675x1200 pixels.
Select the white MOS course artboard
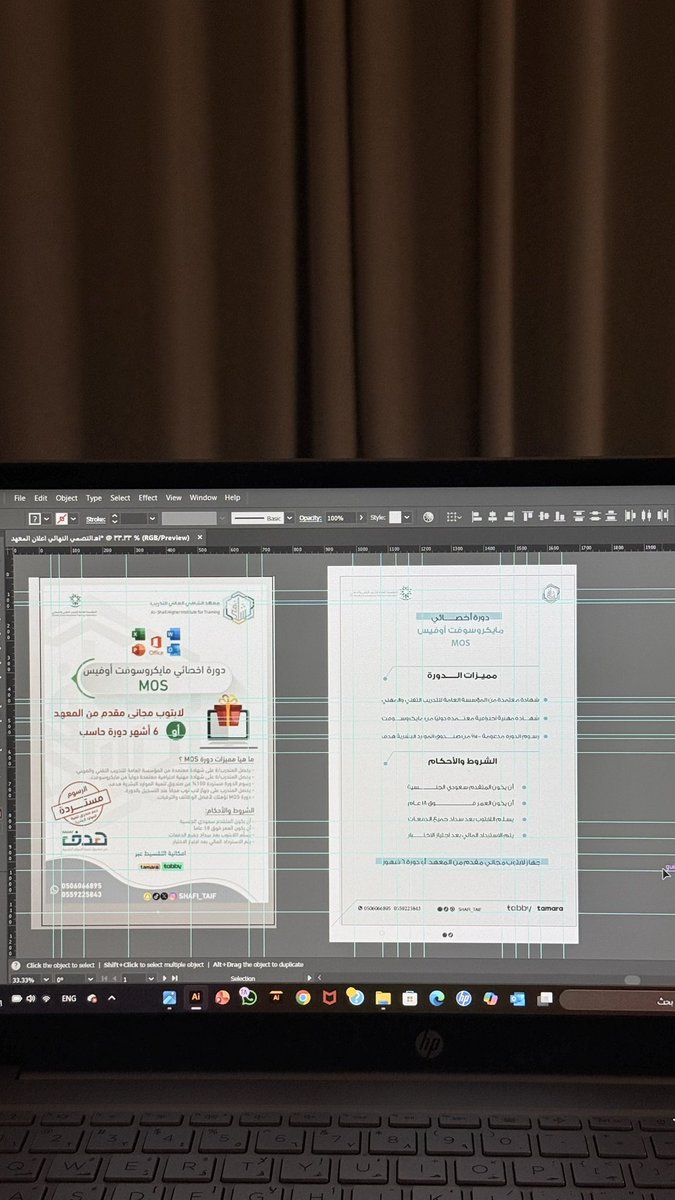(x=452, y=753)
